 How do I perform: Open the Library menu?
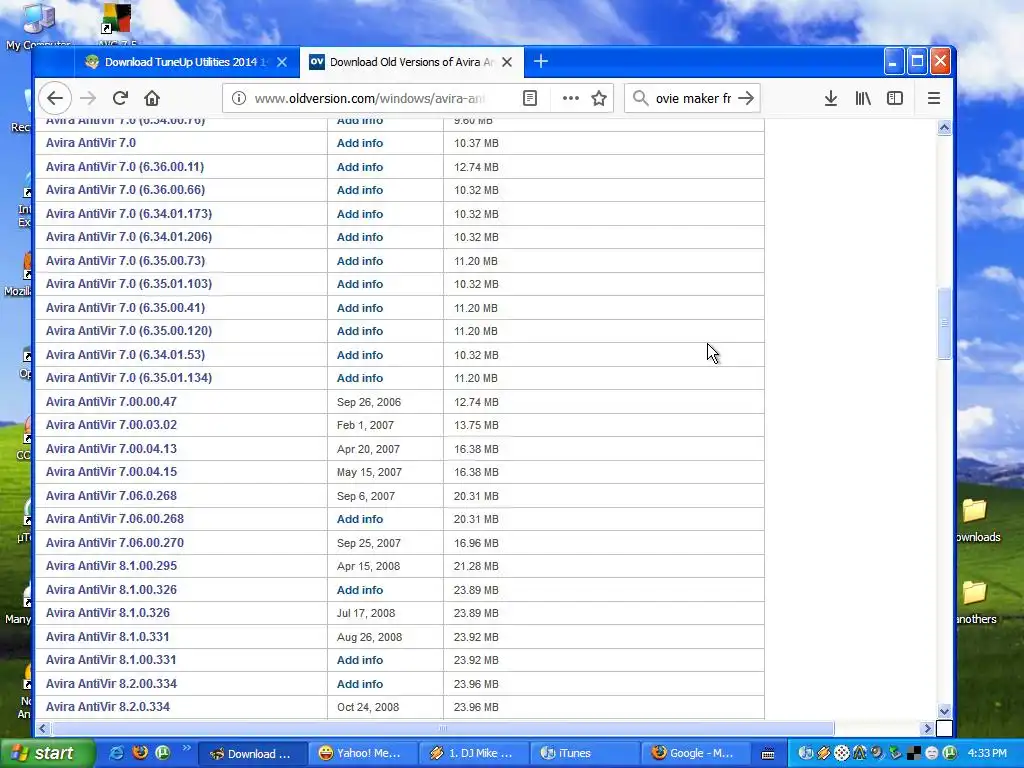pos(863,99)
